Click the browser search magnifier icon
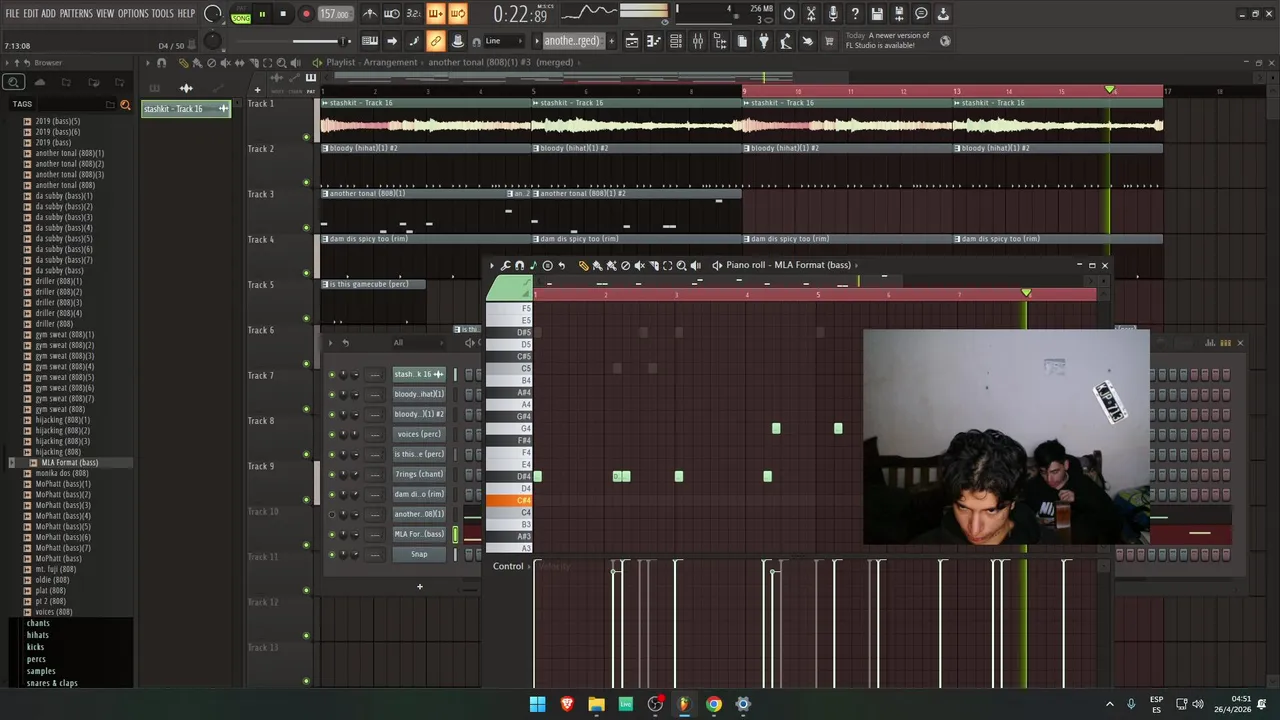The height and width of the screenshot is (720, 1280). (14, 82)
